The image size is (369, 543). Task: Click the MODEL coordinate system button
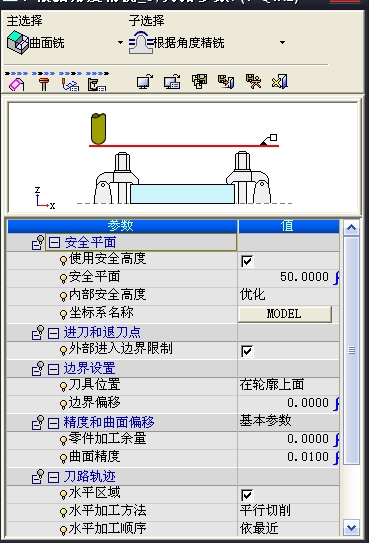[285, 314]
